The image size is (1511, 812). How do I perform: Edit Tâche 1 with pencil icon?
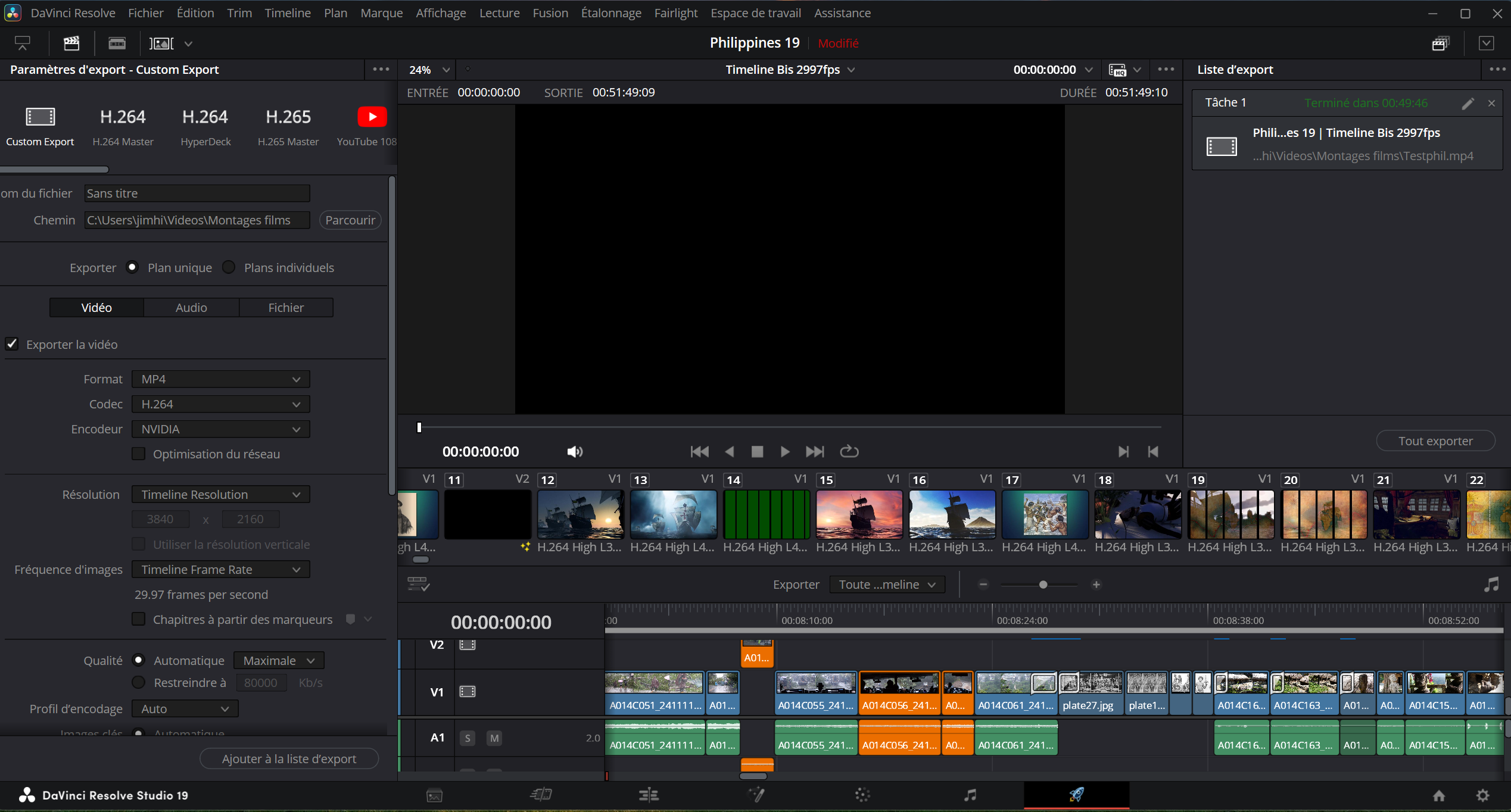(x=1468, y=103)
